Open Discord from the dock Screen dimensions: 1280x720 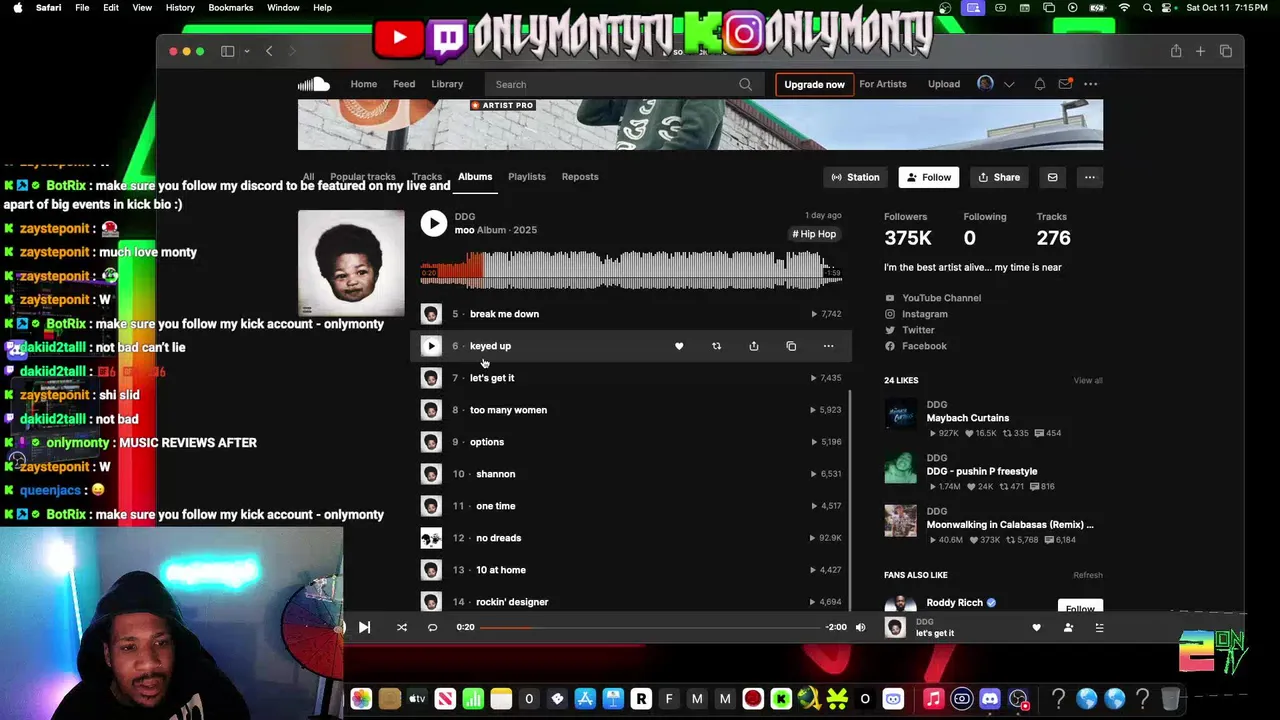coord(990,699)
